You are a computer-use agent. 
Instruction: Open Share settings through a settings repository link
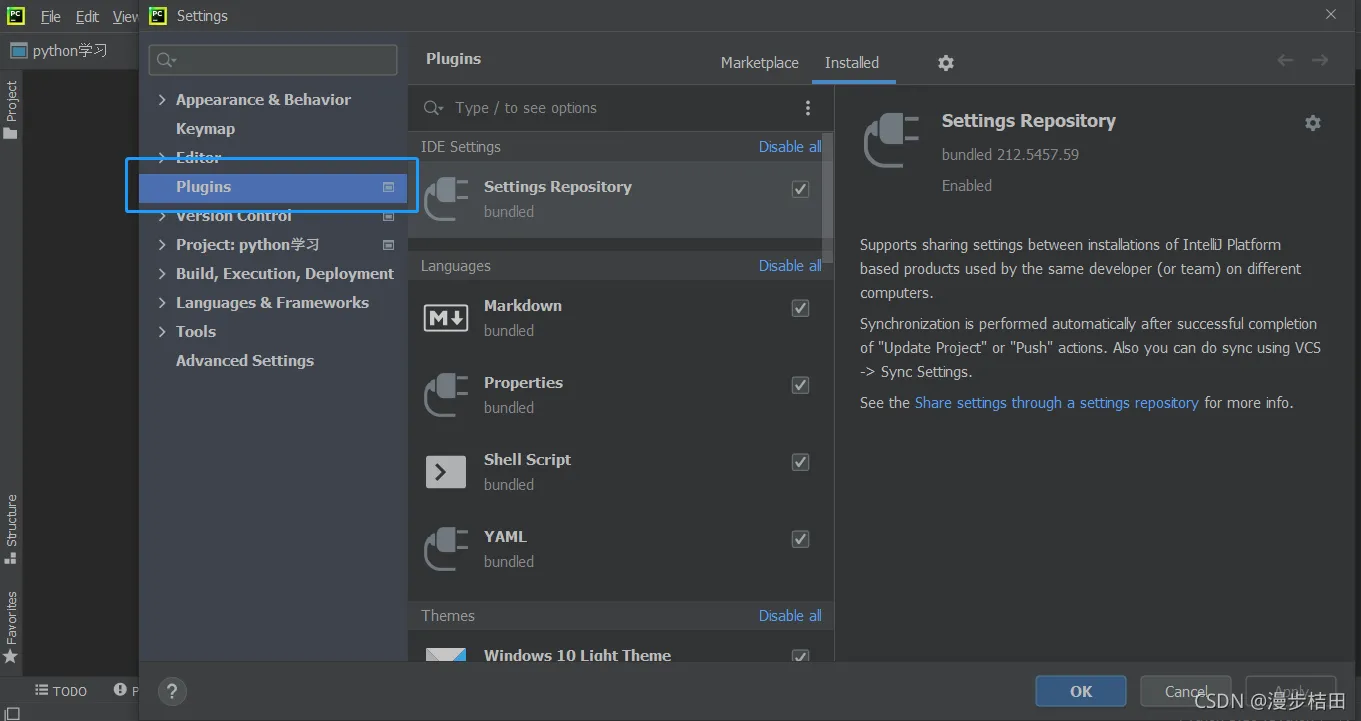[1056, 403]
